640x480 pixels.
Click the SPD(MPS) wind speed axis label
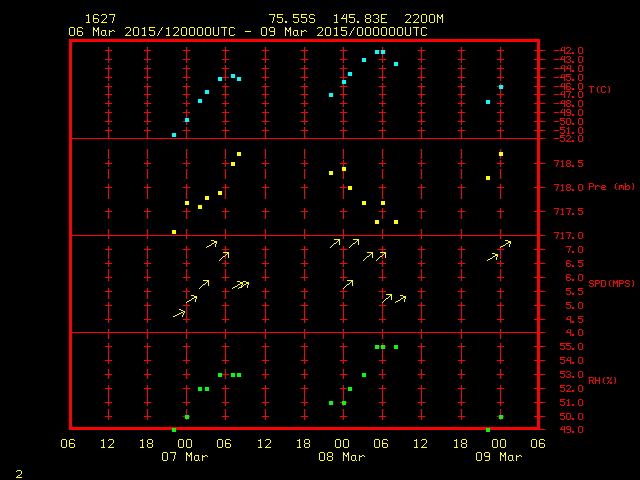611,283
